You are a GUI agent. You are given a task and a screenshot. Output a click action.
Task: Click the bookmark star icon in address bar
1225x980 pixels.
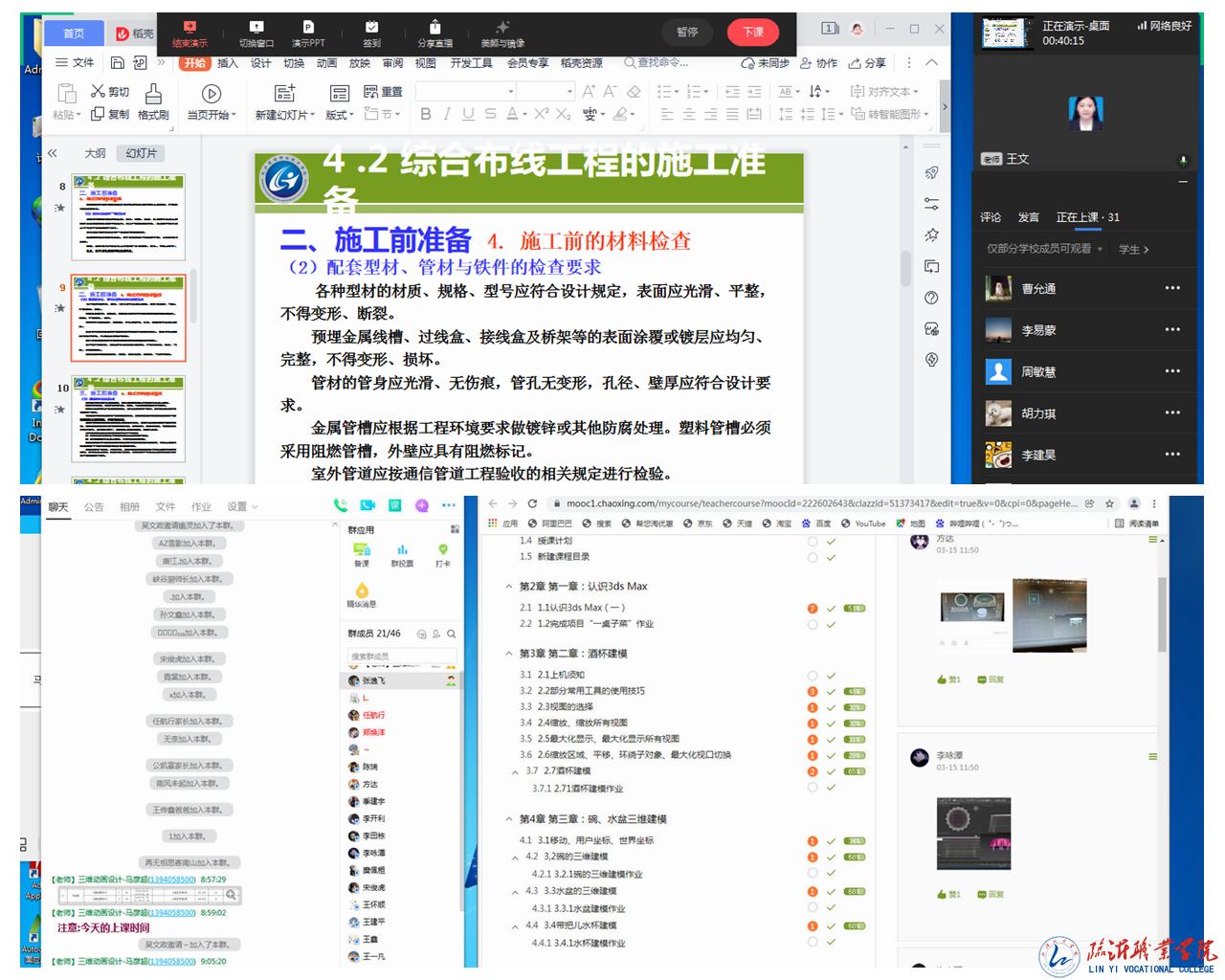pyautogui.click(x=1109, y=503)
